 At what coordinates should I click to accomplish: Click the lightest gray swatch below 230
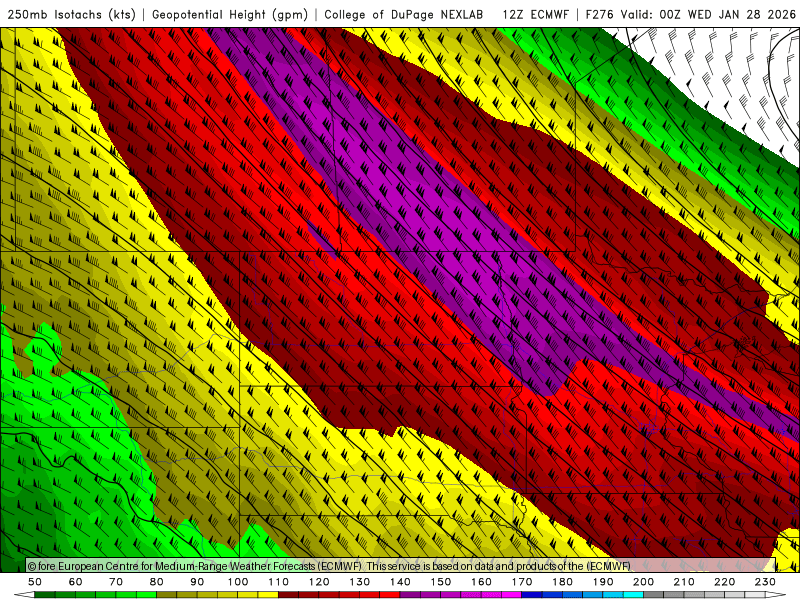coord(755,595)
